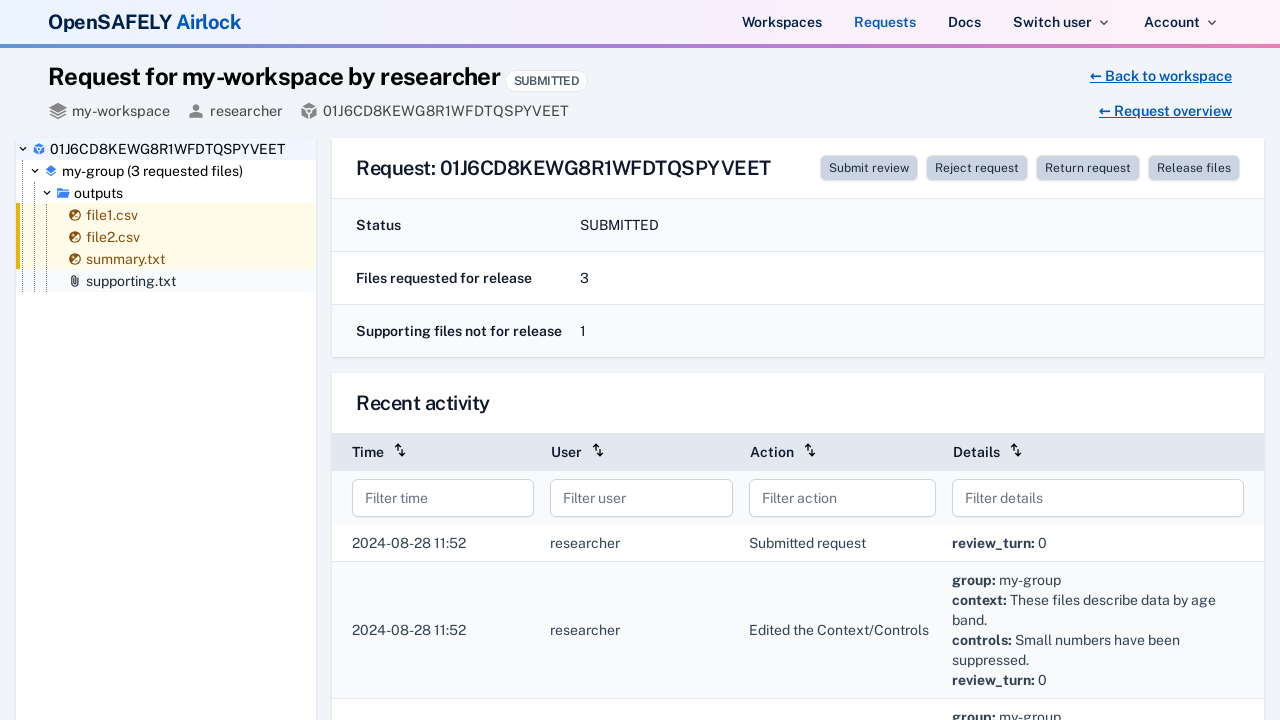Image resolution: width=1280 pixels, height=720 pixels.
Task: Click the package icon beside the request ID
Action: (x=308, y=111)
